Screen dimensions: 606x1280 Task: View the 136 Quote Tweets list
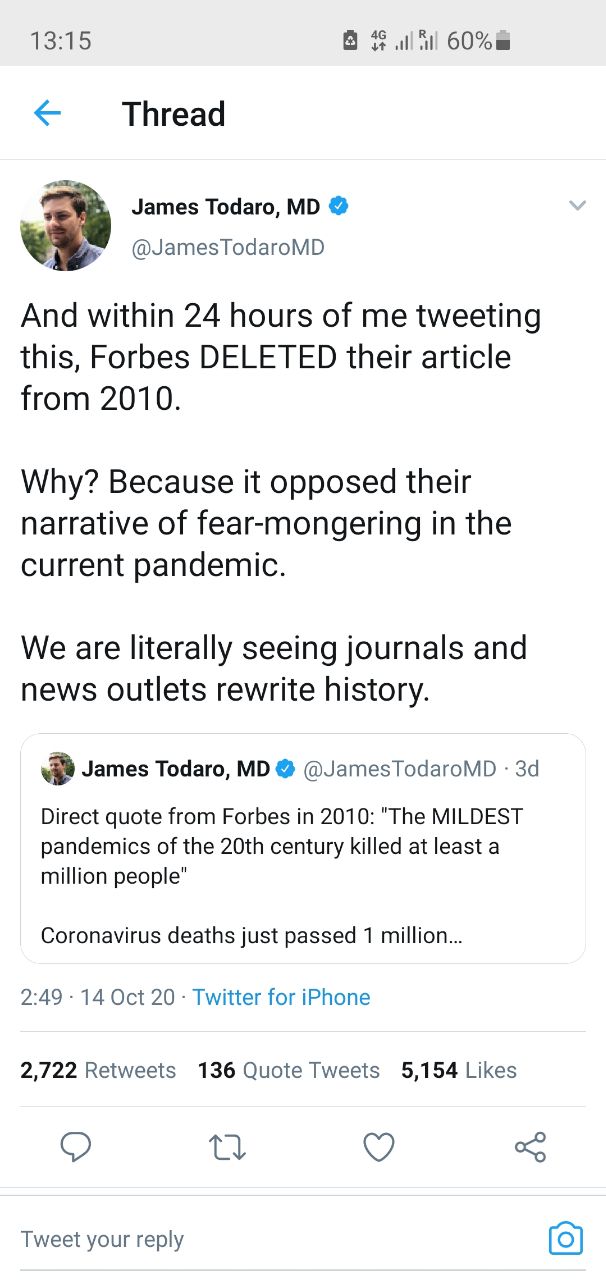tap(289, 1070)
